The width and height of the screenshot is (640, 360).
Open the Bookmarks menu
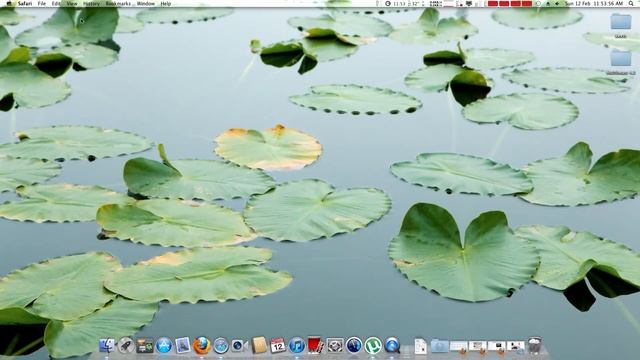[x=118, y=3]
